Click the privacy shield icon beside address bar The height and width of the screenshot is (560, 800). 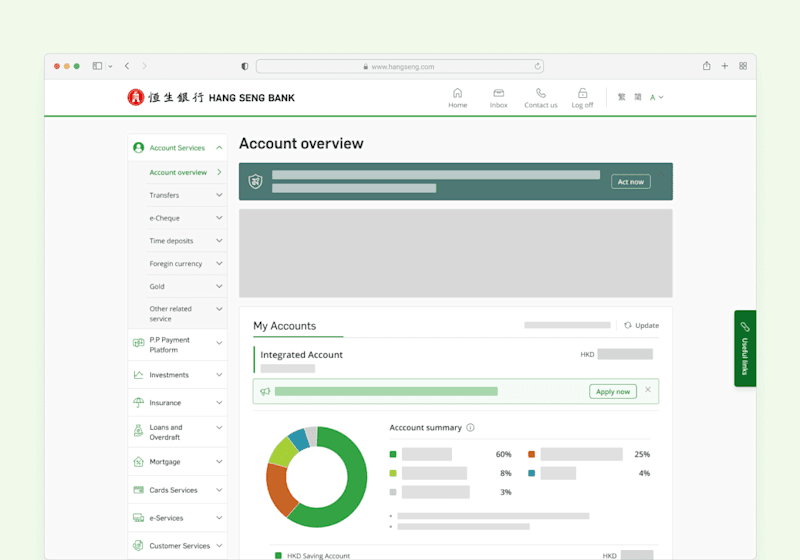[245, 66]
